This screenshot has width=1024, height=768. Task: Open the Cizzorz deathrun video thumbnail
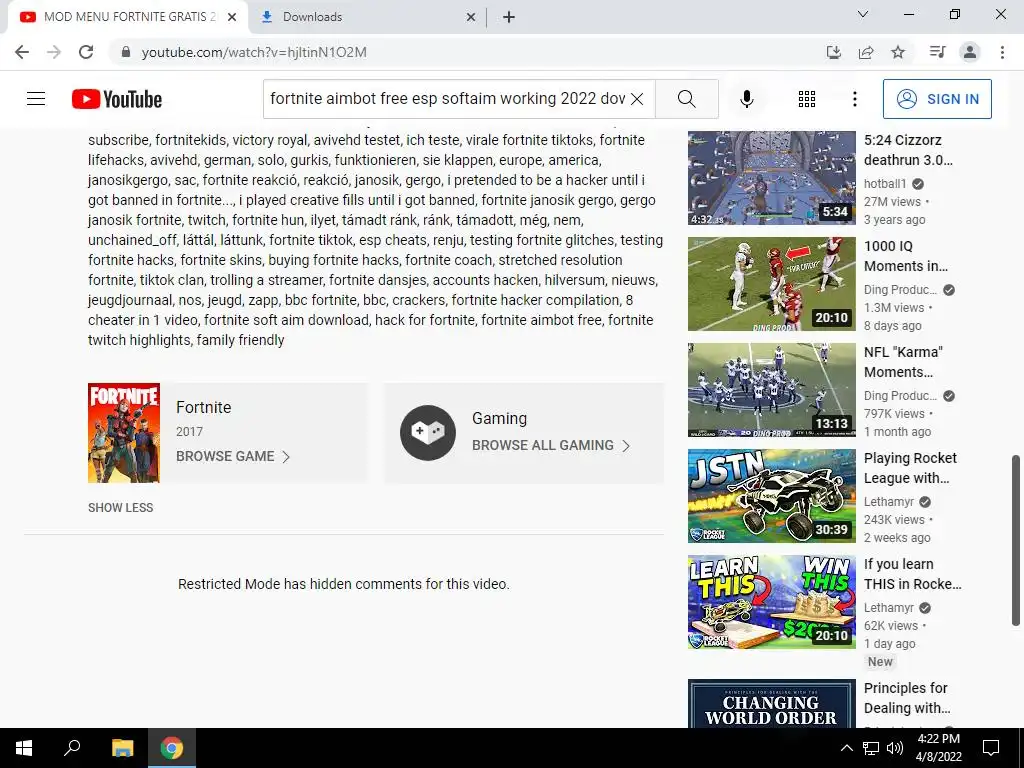click(771, 178)
